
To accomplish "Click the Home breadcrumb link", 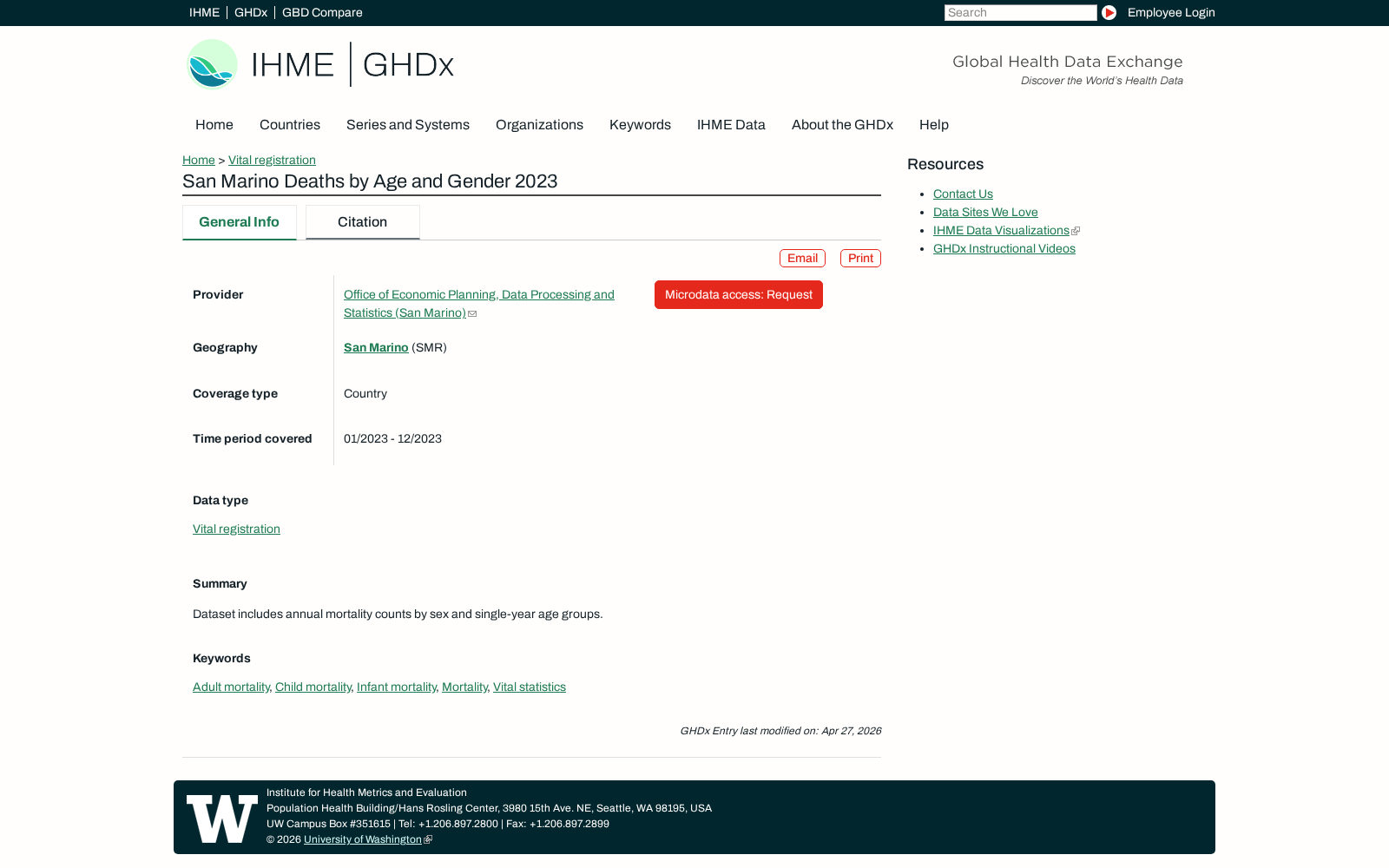I will pos(199,160).
